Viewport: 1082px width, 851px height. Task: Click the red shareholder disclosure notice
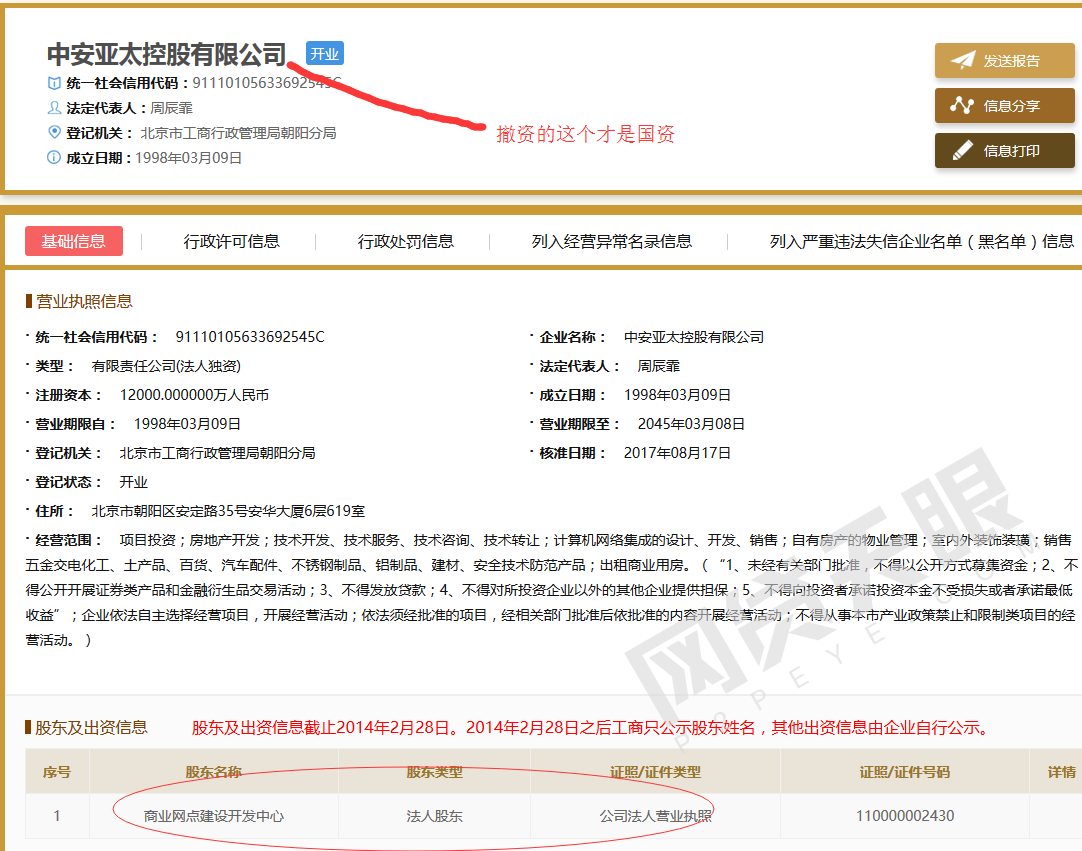pyautogui.click(x=590, y=727)
